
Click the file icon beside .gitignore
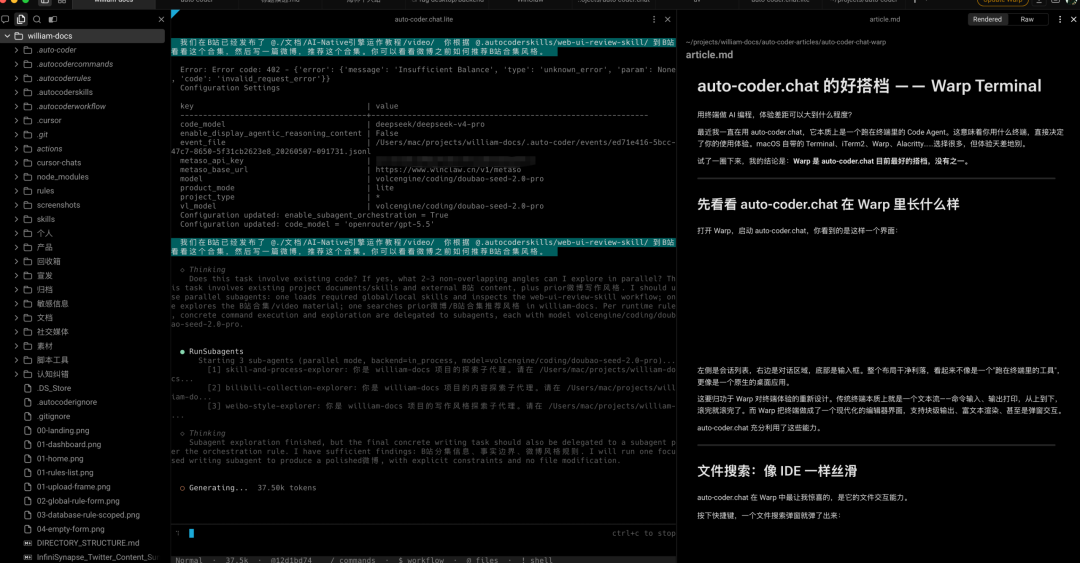(x=28, y=417)
